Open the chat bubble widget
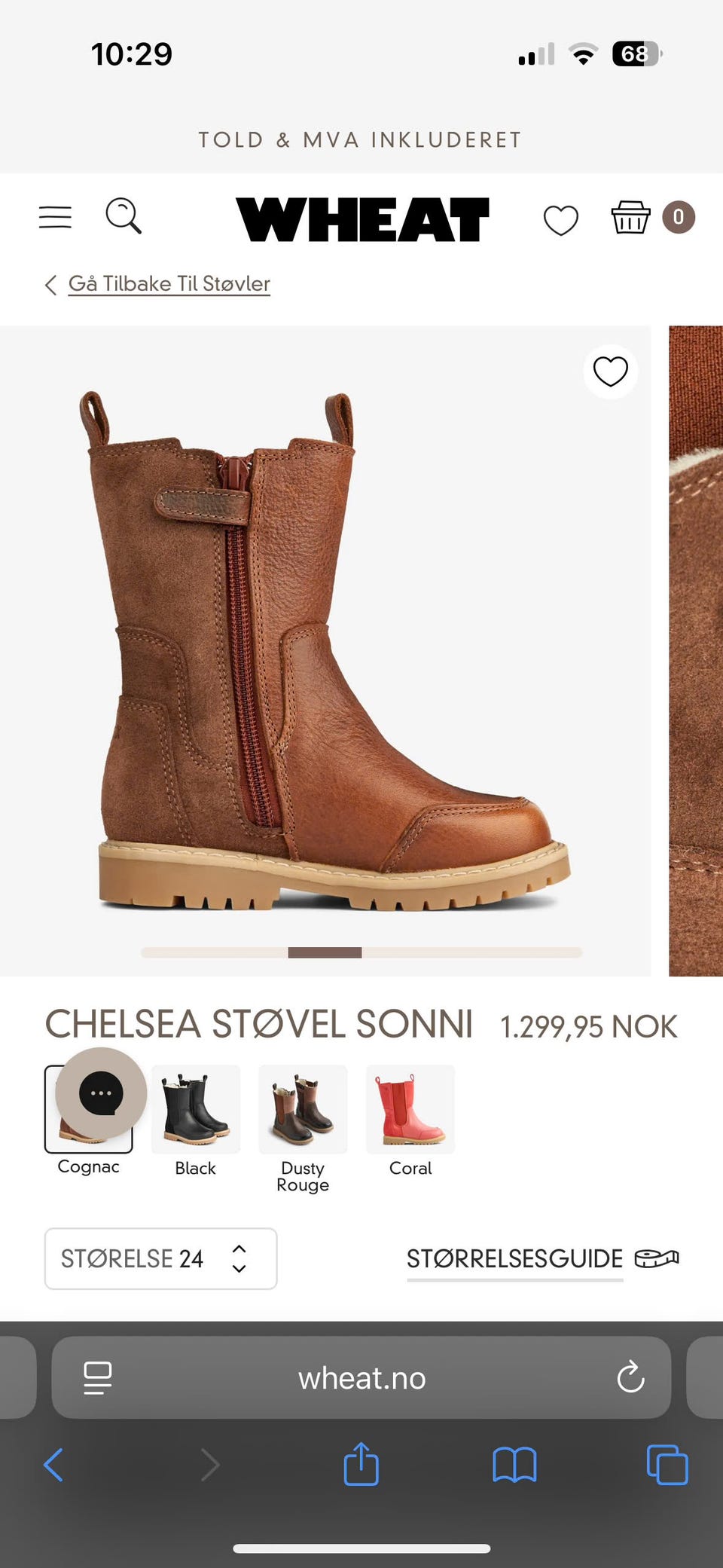Viewport: 723px width, 1568px height. (101, 1093)
